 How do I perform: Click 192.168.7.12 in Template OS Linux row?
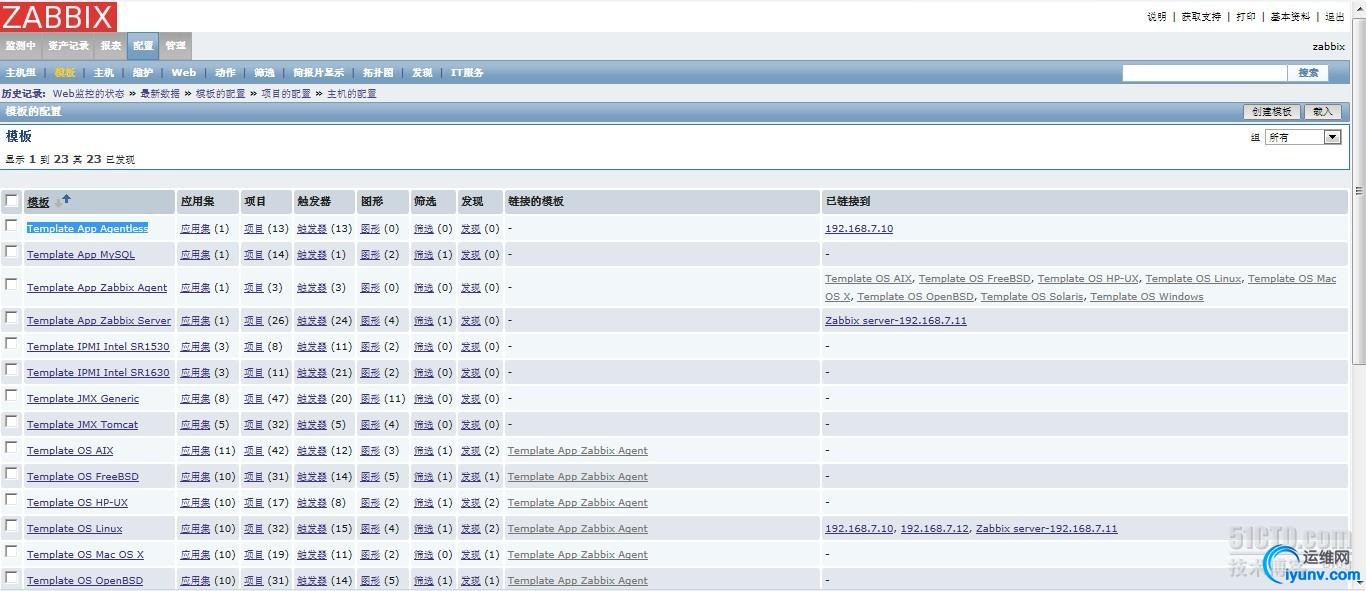click(935, 529)
